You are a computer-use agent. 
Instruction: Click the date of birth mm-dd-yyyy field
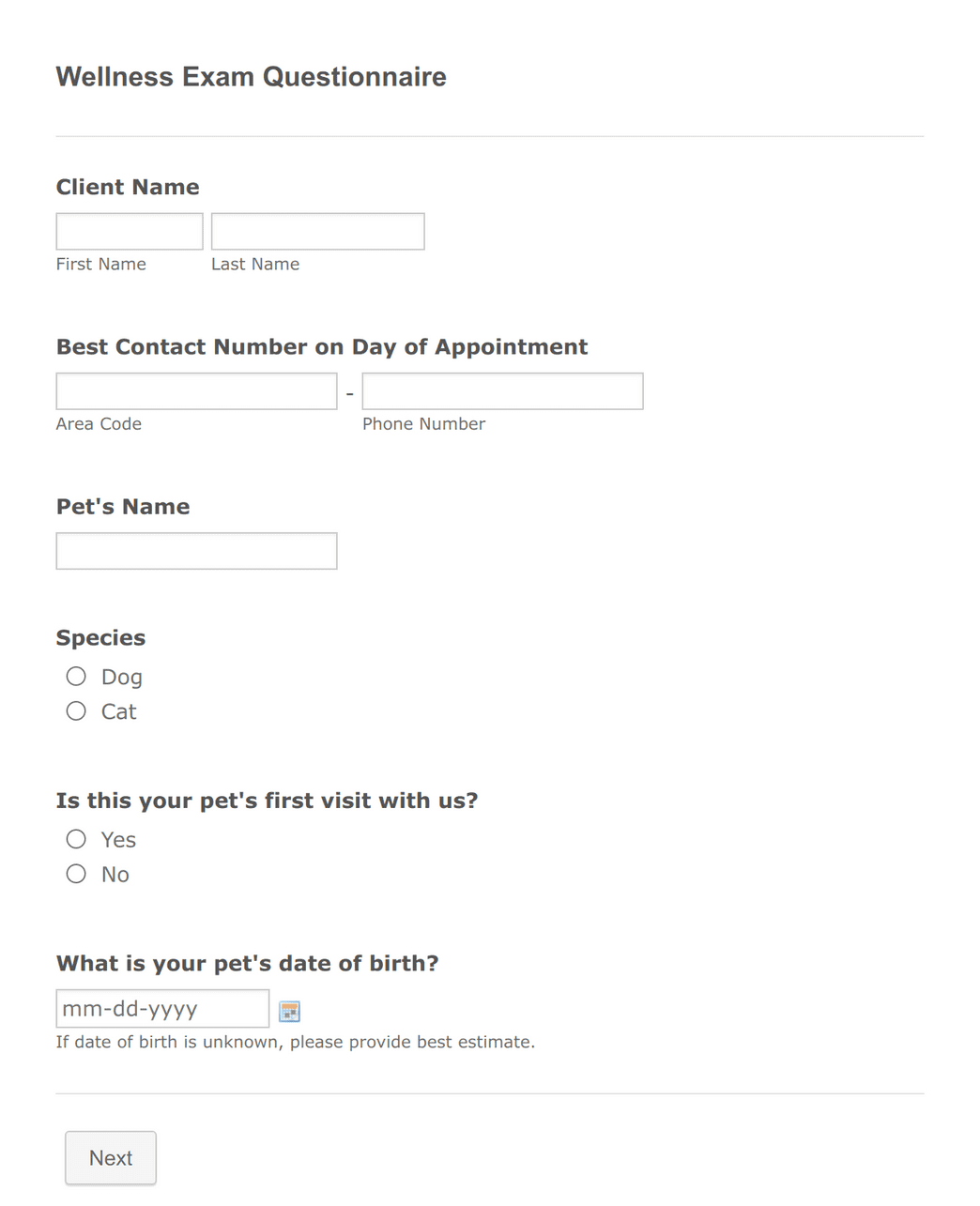click(x=162, y=1009)
